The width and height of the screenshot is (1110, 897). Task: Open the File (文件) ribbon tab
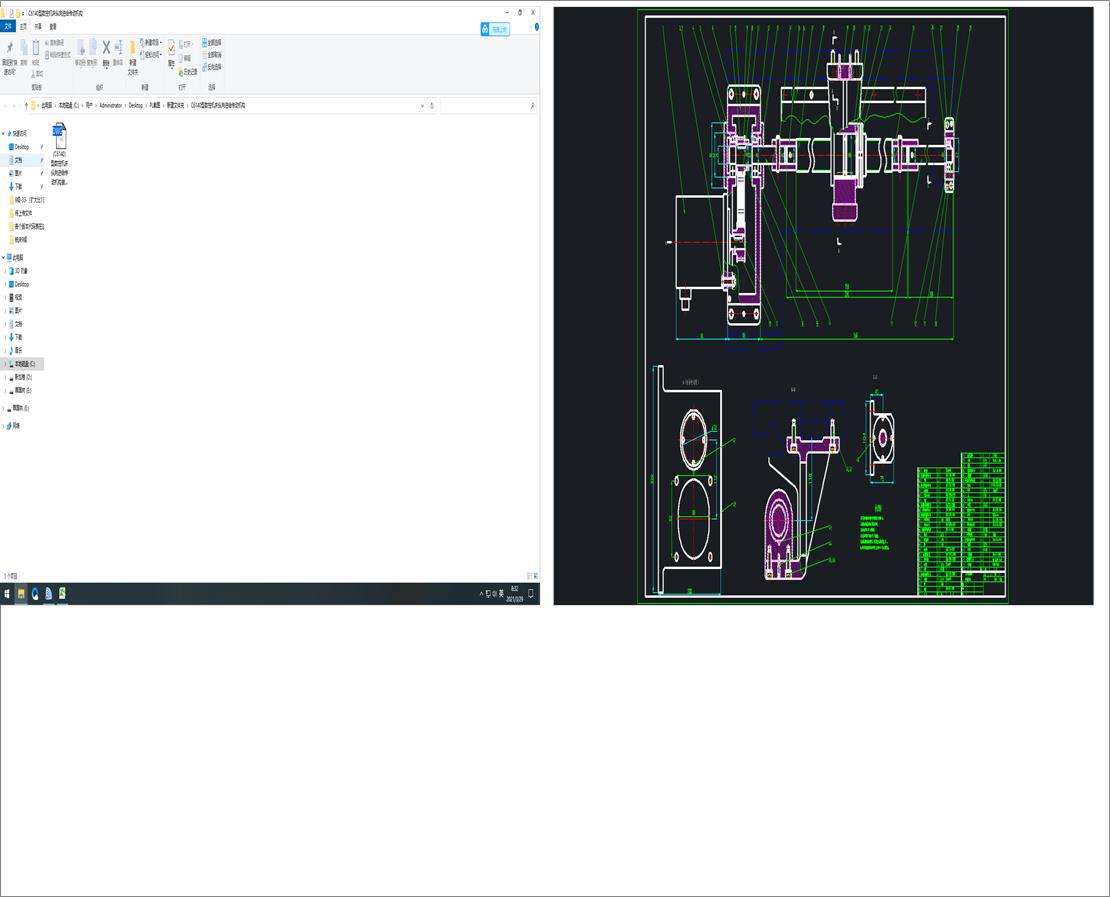(8, 27)
